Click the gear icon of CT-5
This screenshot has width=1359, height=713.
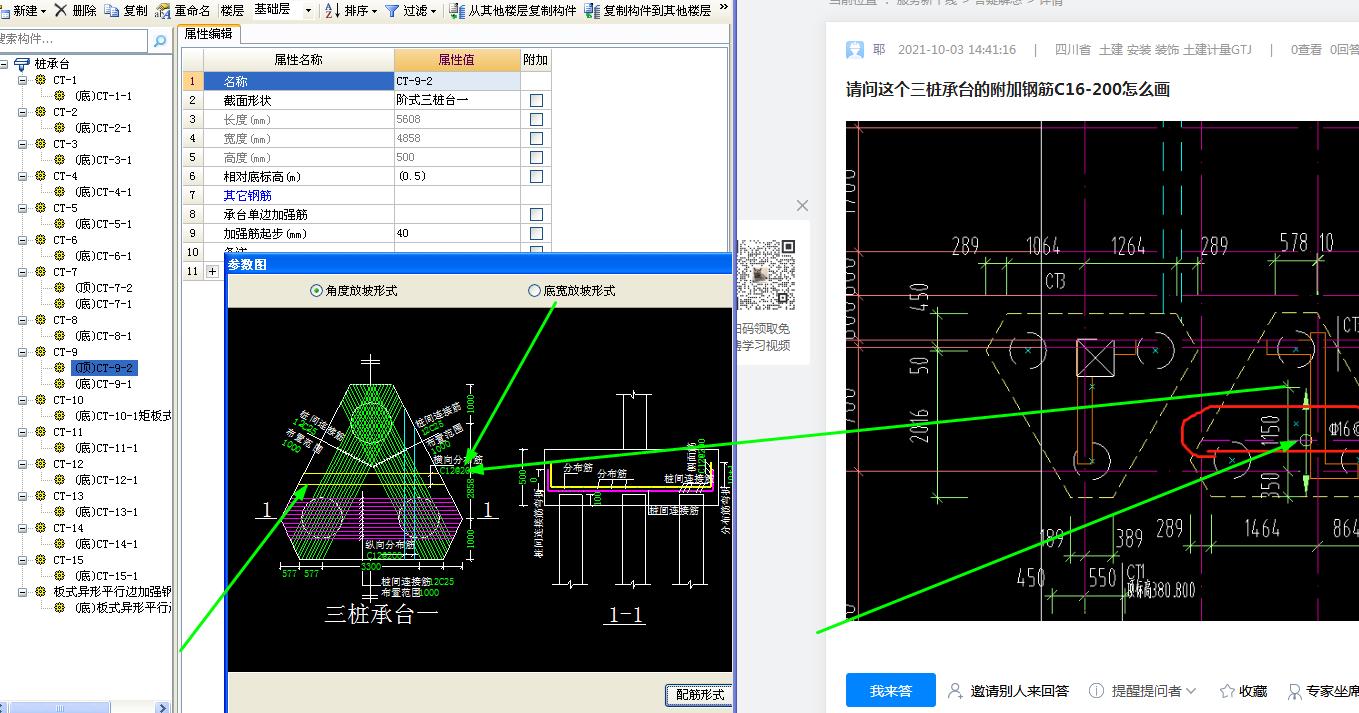coord(40,208)
